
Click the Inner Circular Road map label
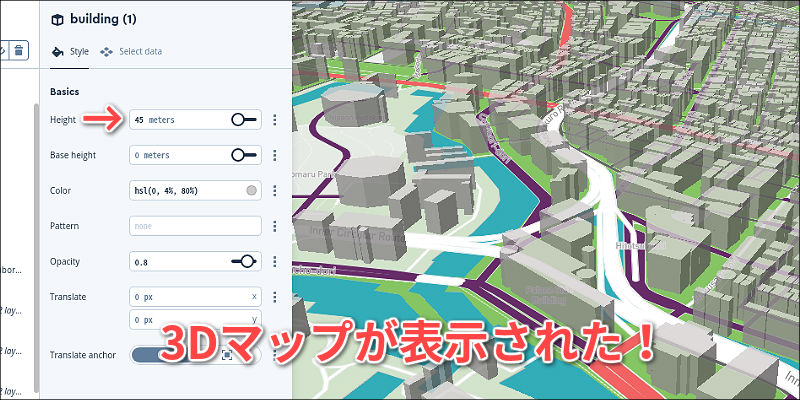[357, 236]
